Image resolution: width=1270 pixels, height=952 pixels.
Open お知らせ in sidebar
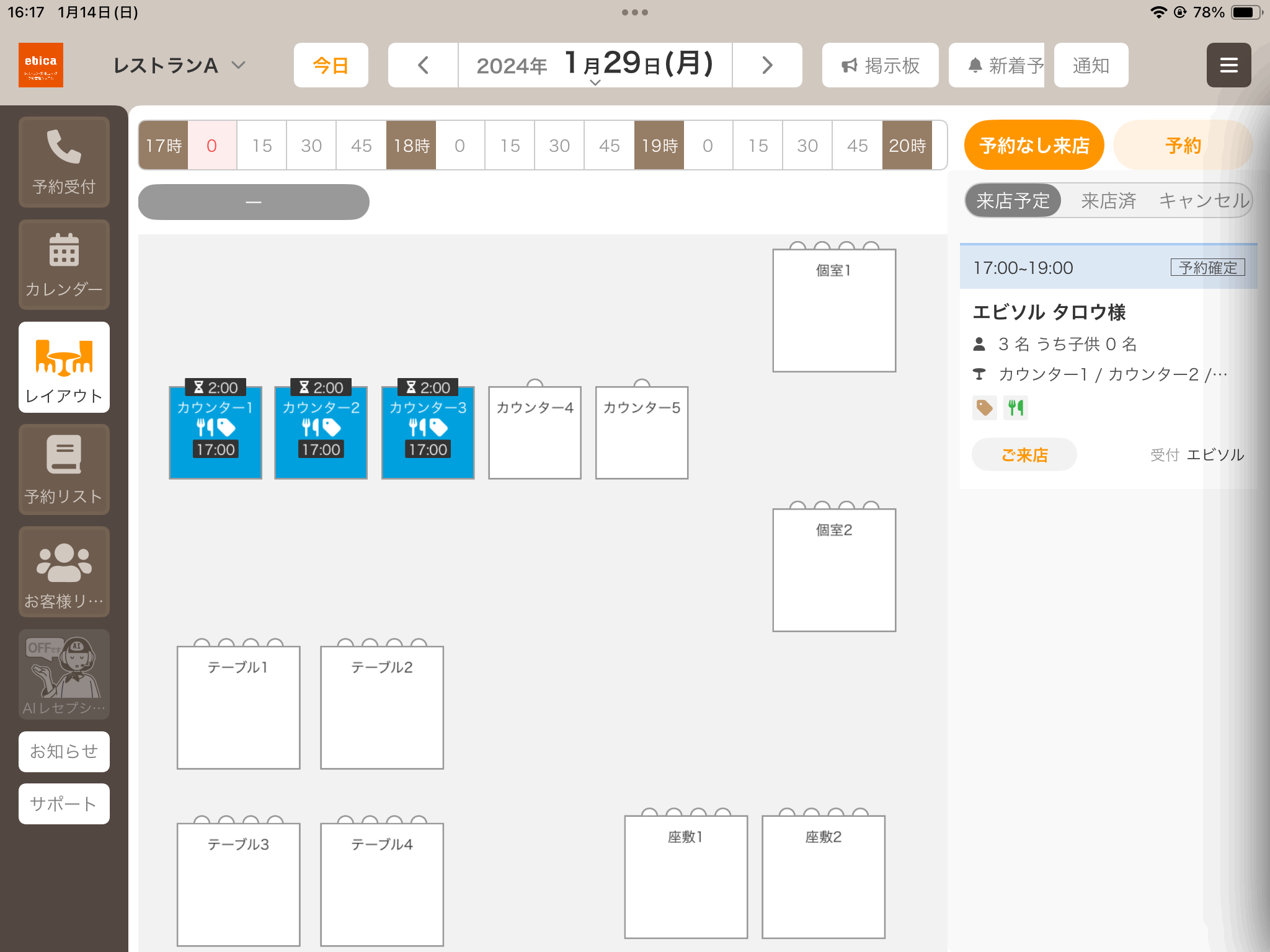tap(64, 751)
